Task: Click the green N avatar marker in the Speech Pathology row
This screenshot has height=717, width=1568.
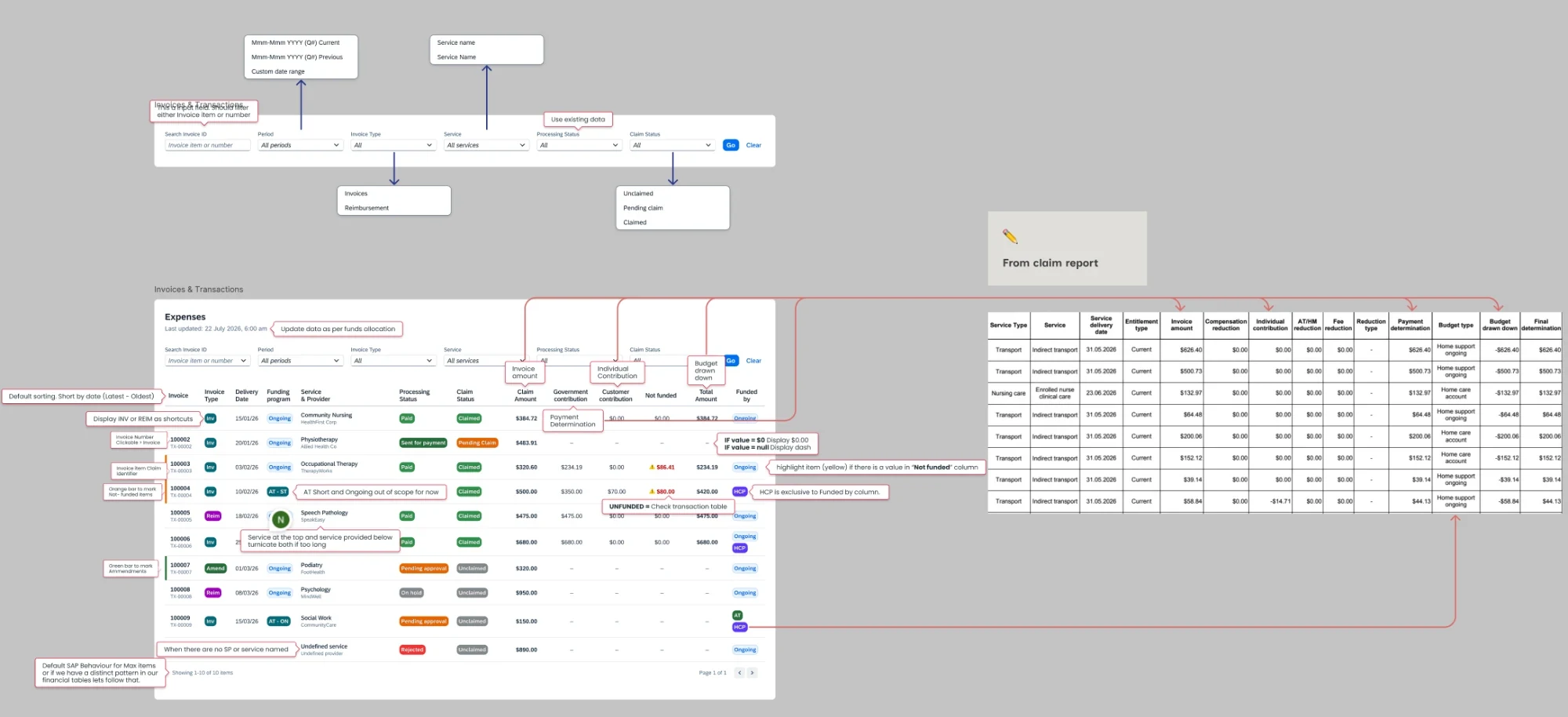Action: click(281, 519)
